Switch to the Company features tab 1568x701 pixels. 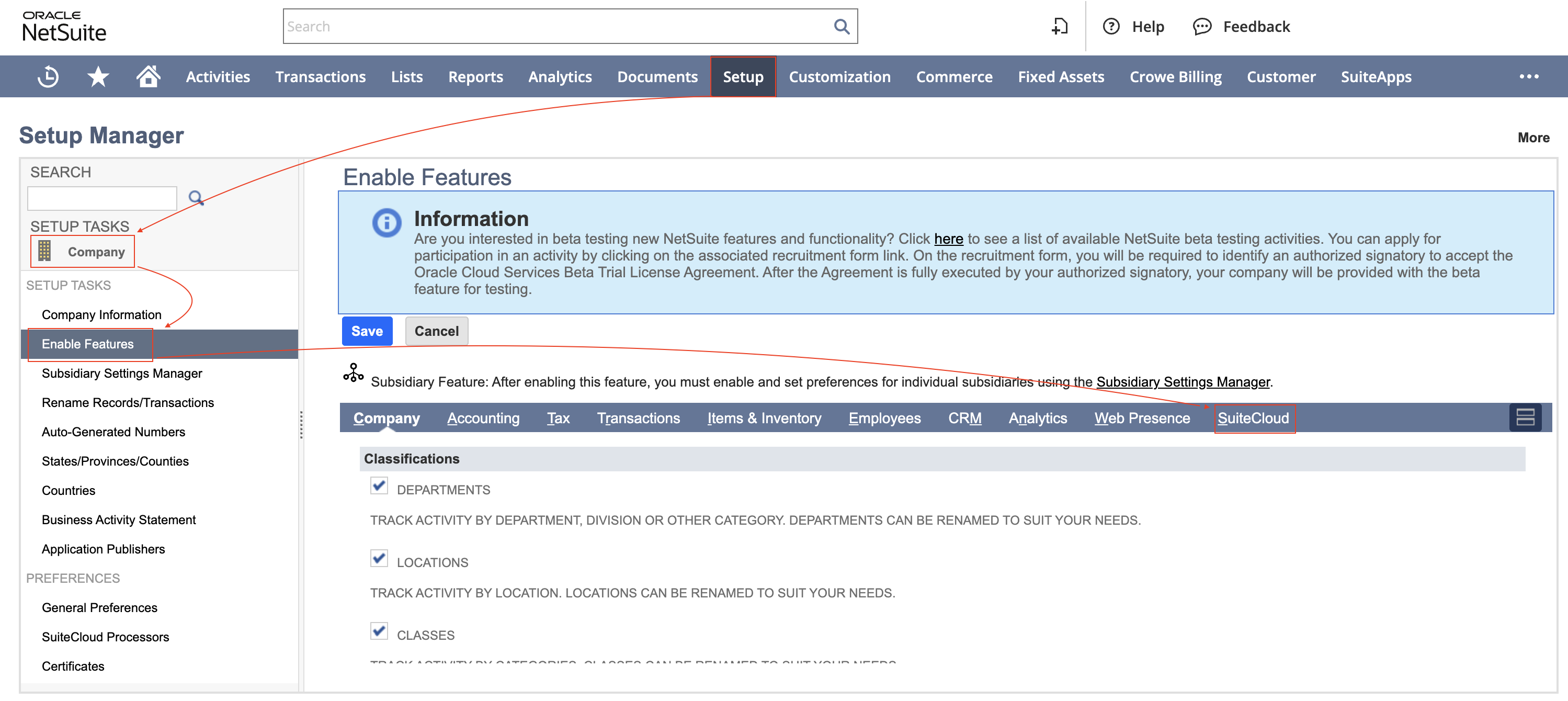click(387, 418)
